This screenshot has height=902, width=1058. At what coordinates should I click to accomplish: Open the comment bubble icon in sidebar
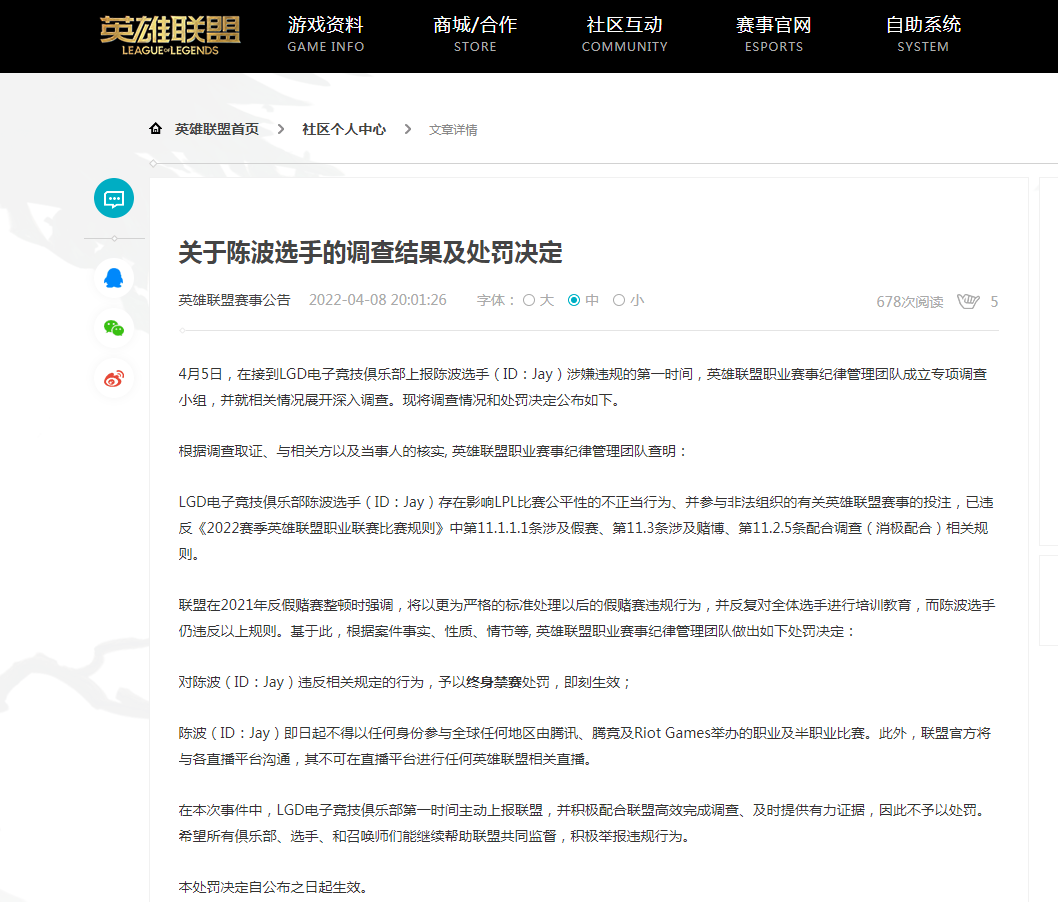[114, 198]
